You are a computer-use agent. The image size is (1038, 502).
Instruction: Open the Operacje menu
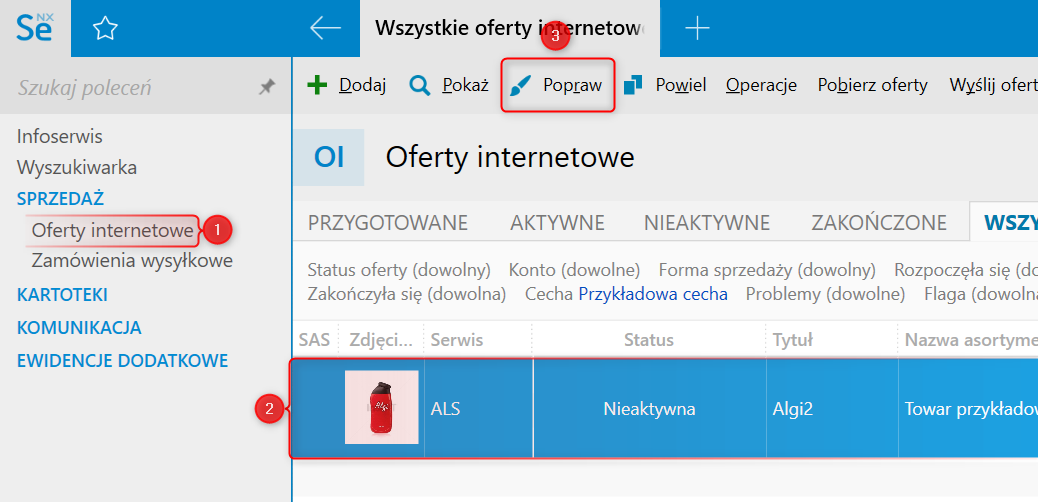pos(761,85)
